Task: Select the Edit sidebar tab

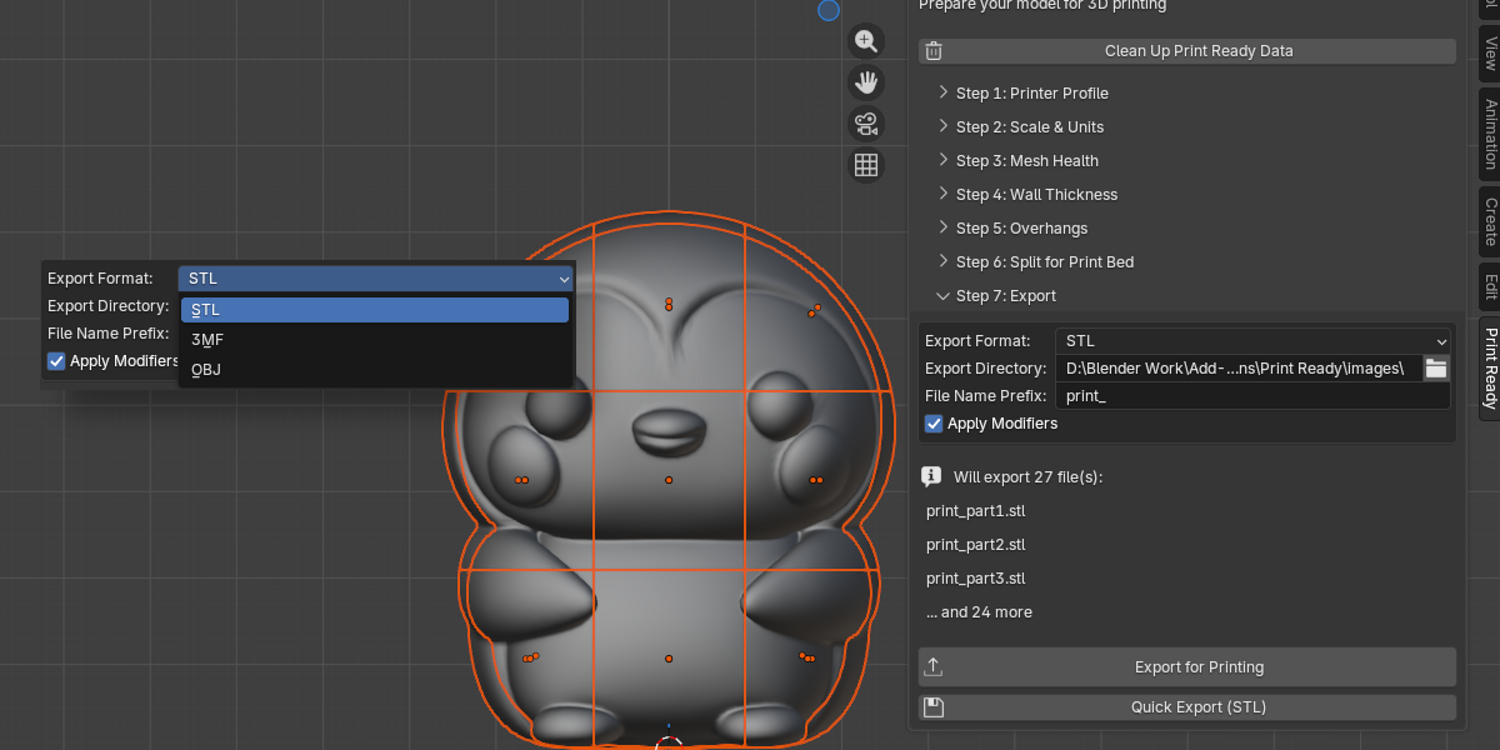Action: tap(1490, 287)
